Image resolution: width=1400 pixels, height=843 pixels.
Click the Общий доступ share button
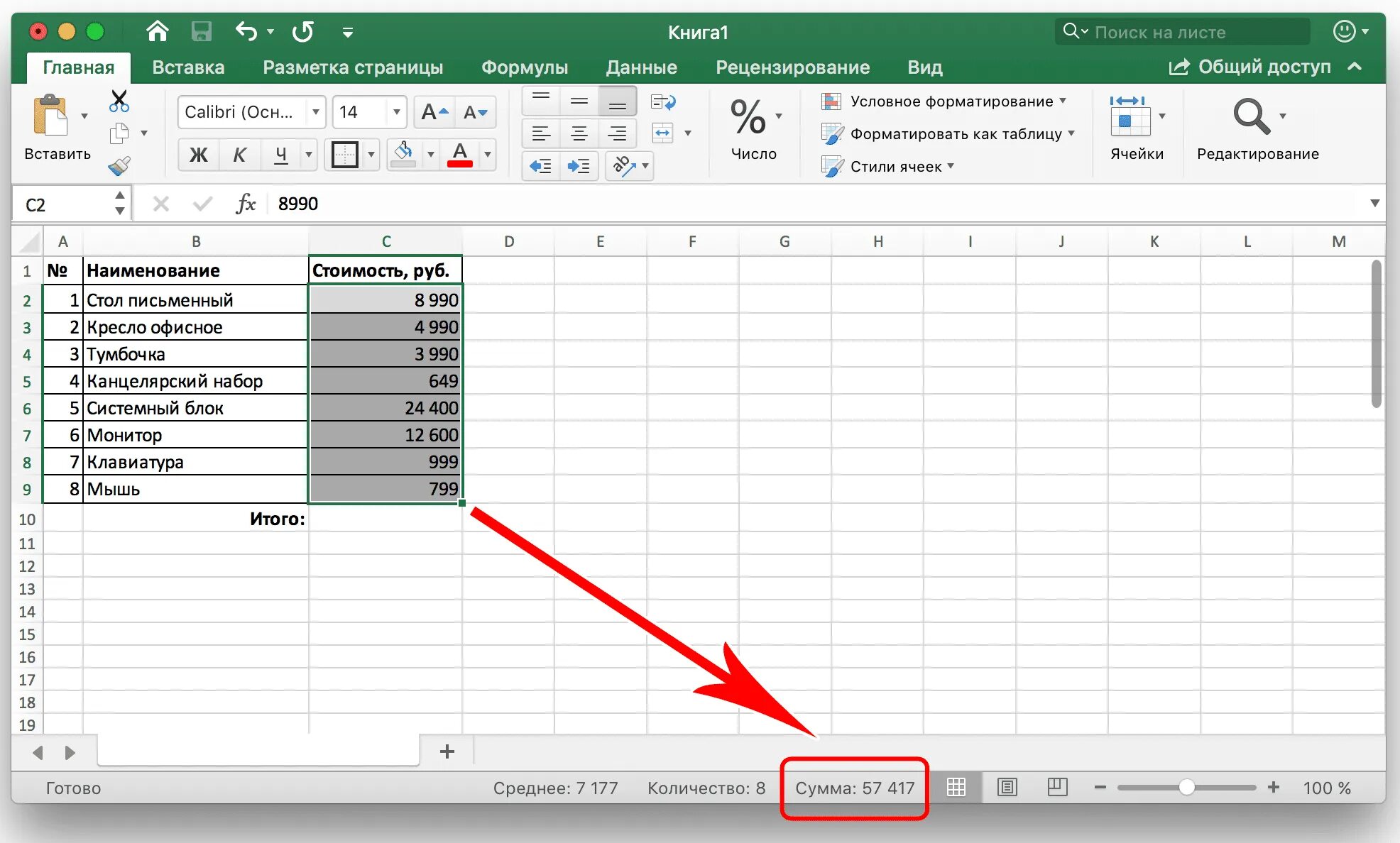1250,67
